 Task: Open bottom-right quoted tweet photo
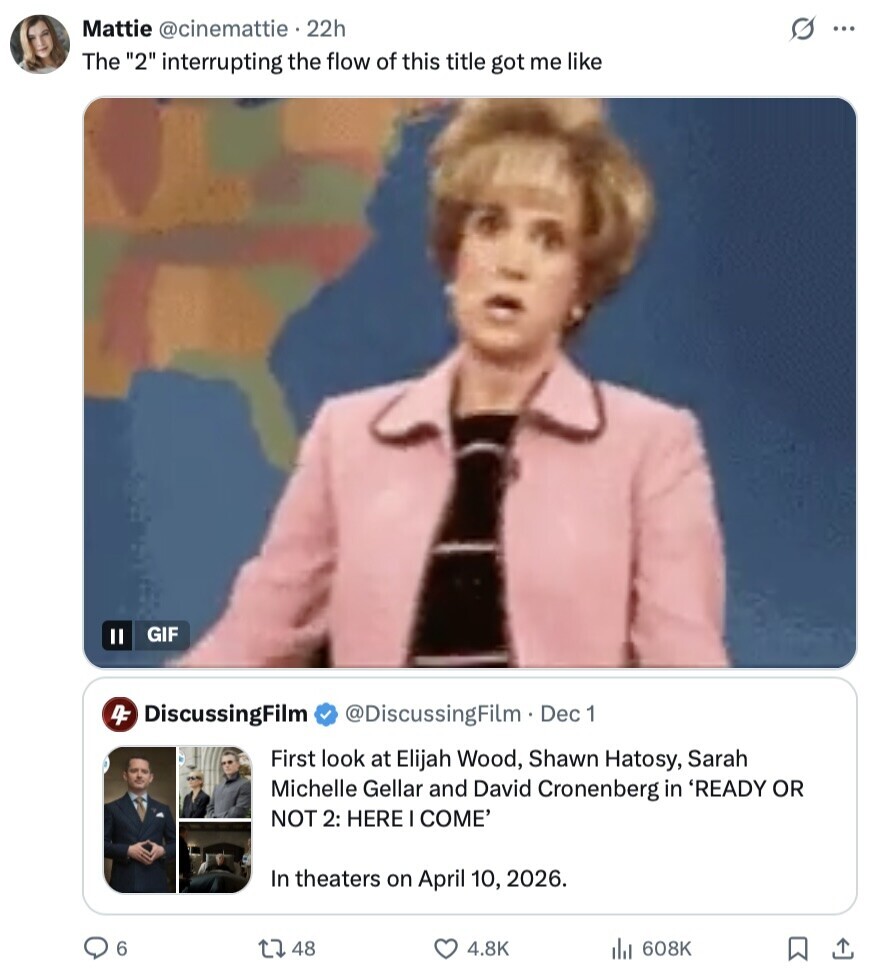215,857
